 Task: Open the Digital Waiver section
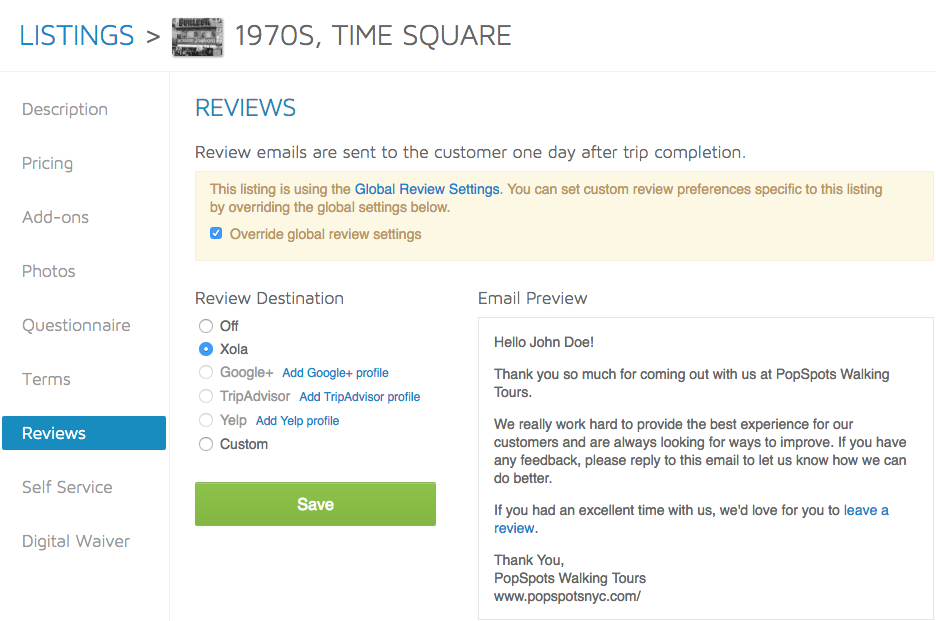76,541
